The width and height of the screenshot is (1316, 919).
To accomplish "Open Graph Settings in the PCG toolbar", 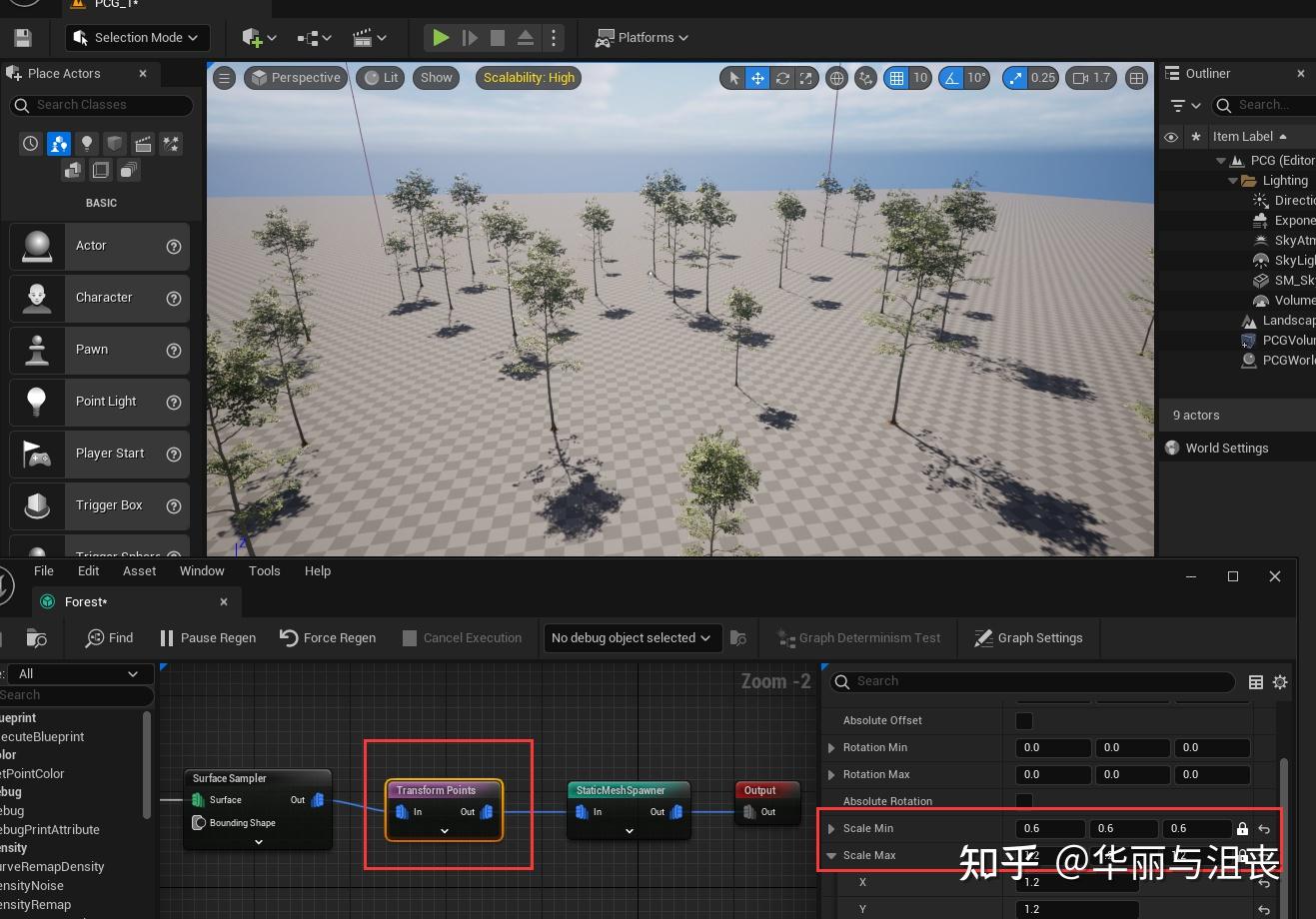I will (1028, 638).
